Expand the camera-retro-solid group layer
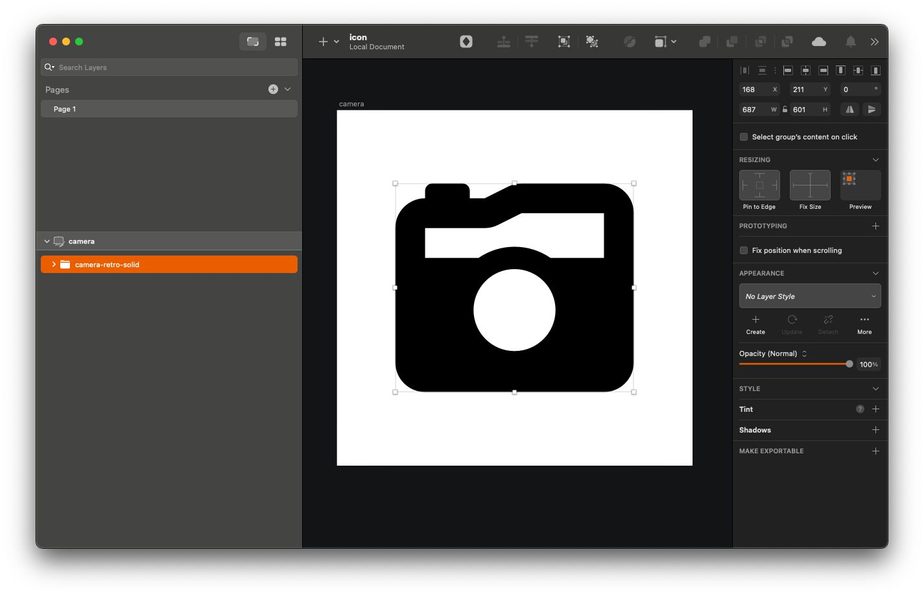 [x=54, y=264]
